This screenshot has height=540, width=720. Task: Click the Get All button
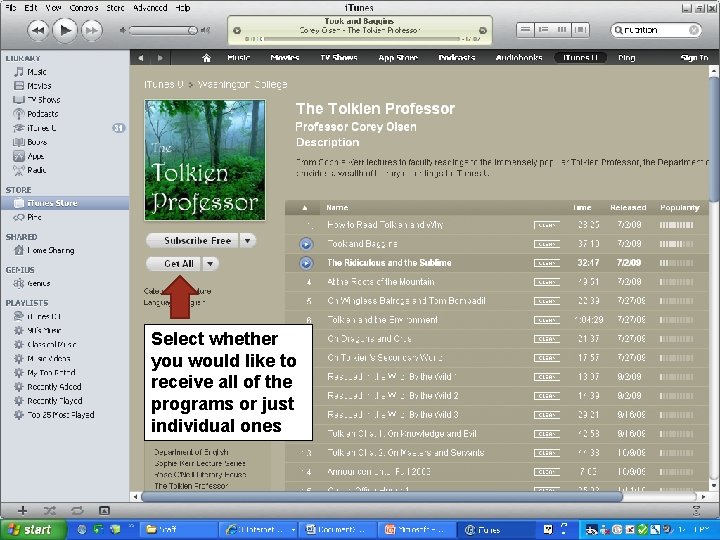174,264
